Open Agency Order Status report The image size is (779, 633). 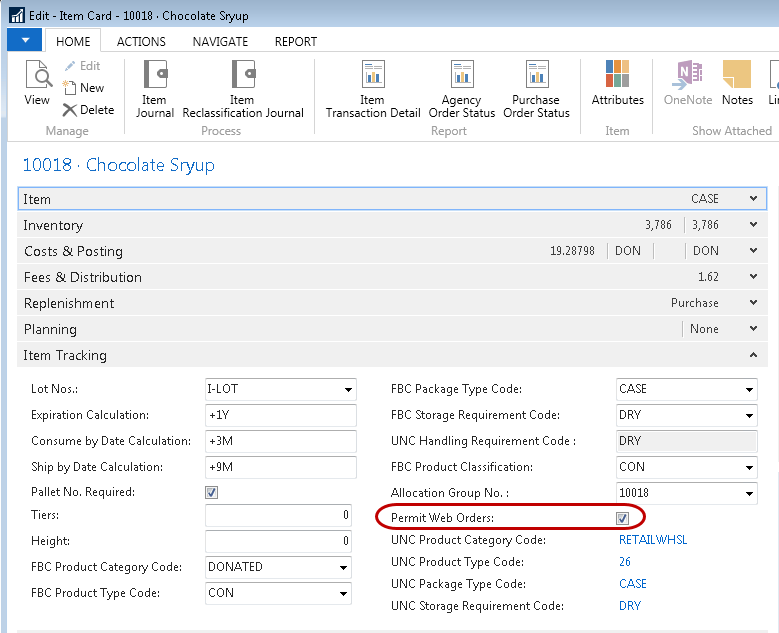(461, 89)
